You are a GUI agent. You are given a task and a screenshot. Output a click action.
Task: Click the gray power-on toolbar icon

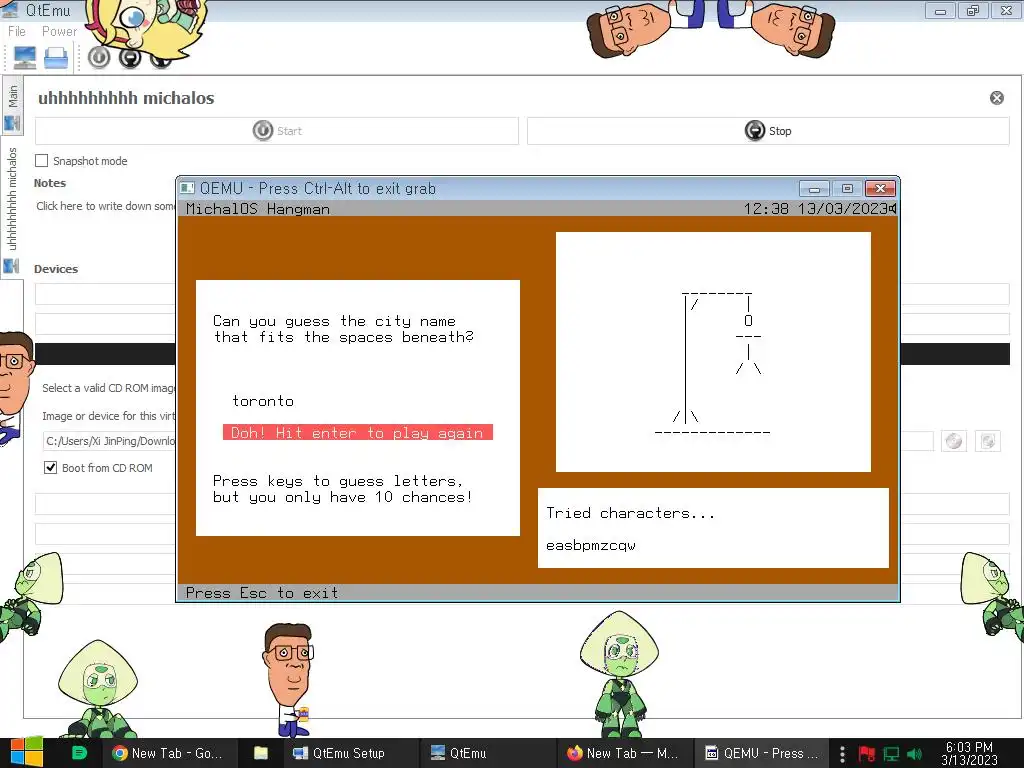(99, 58)
